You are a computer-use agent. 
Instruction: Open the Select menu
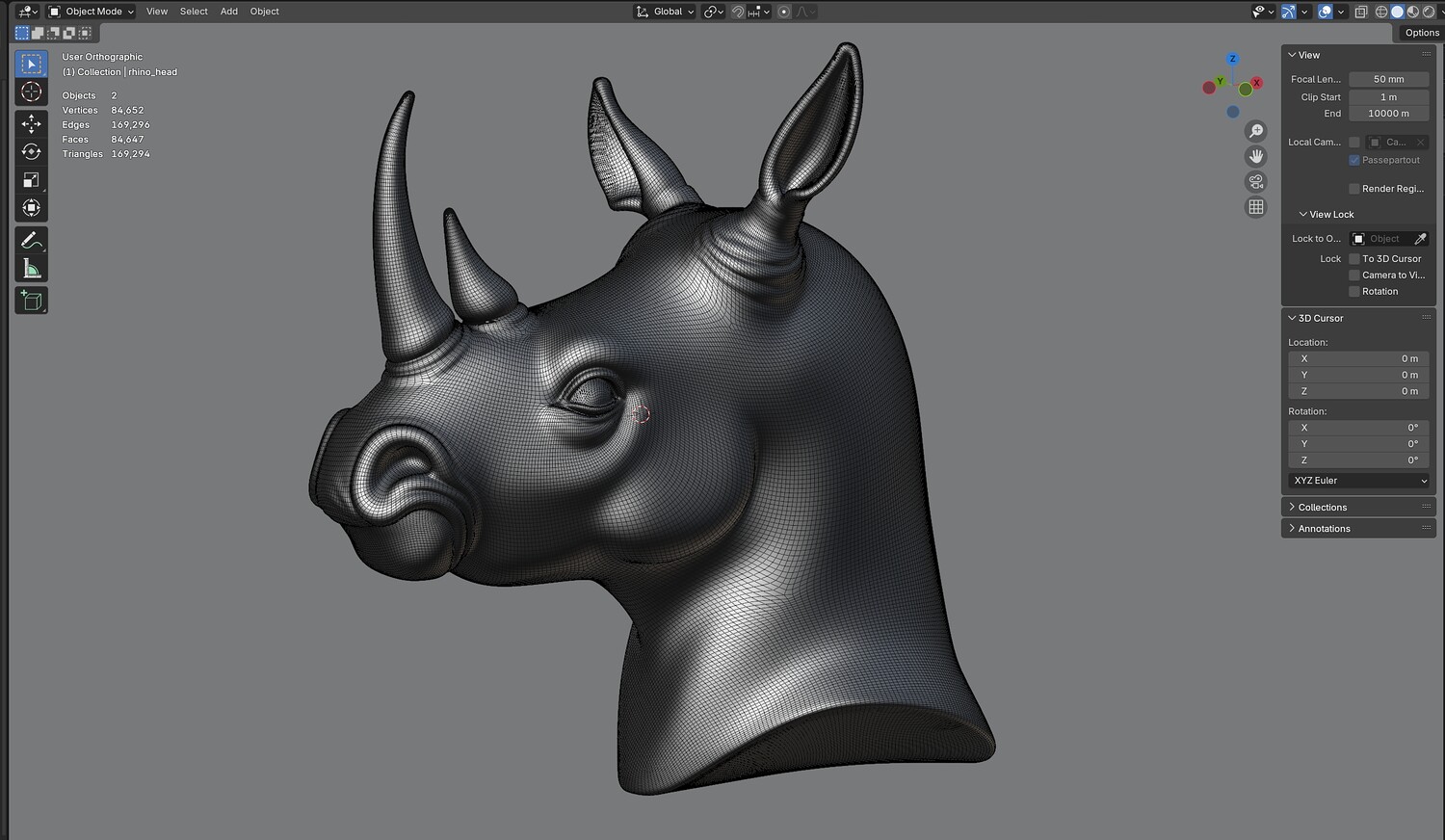194,12
